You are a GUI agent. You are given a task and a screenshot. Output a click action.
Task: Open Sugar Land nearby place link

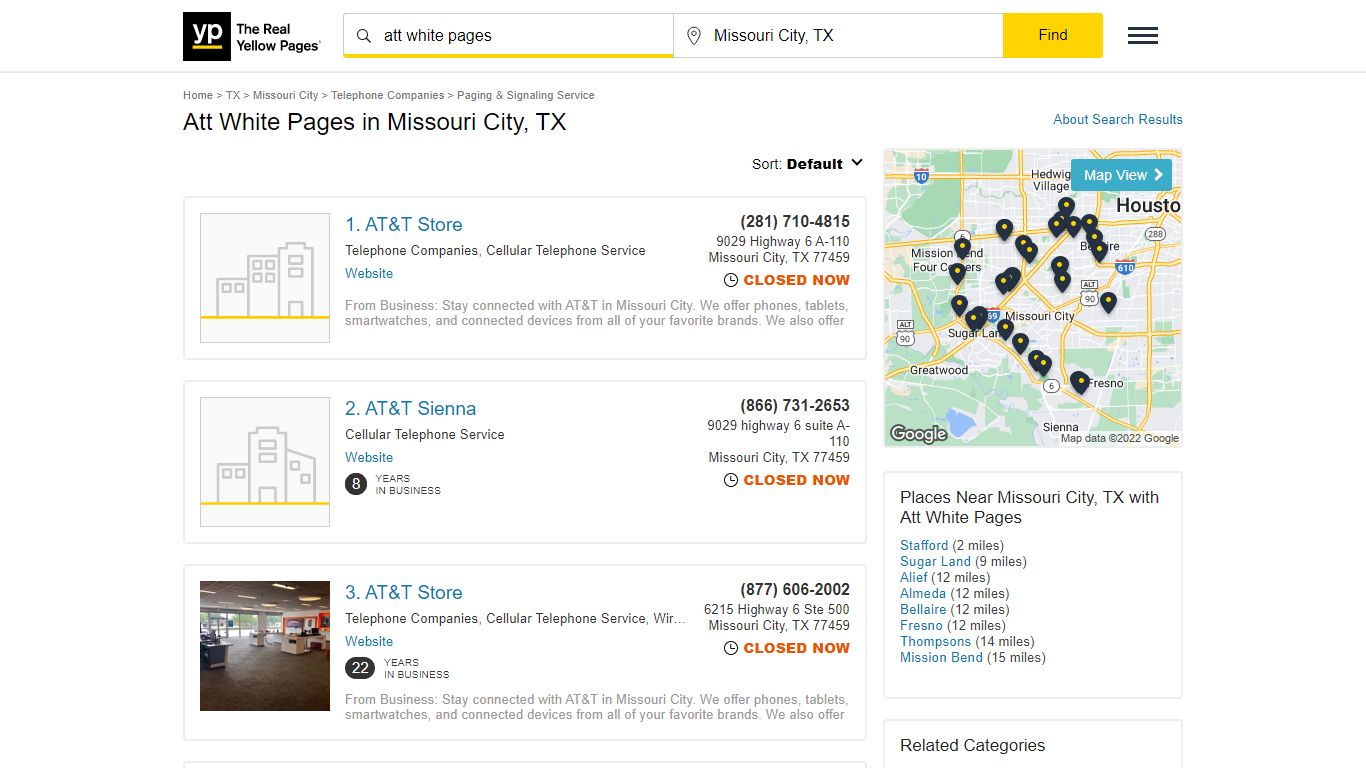(x=935, y=561)
